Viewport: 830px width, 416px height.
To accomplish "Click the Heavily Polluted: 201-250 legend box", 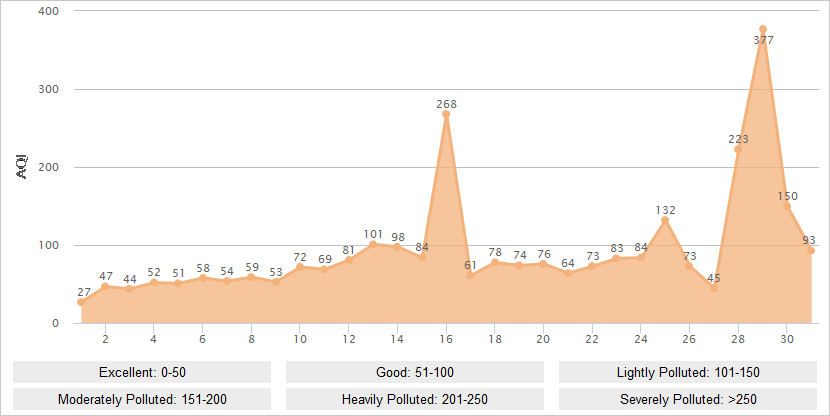I will tap(415, 399).
